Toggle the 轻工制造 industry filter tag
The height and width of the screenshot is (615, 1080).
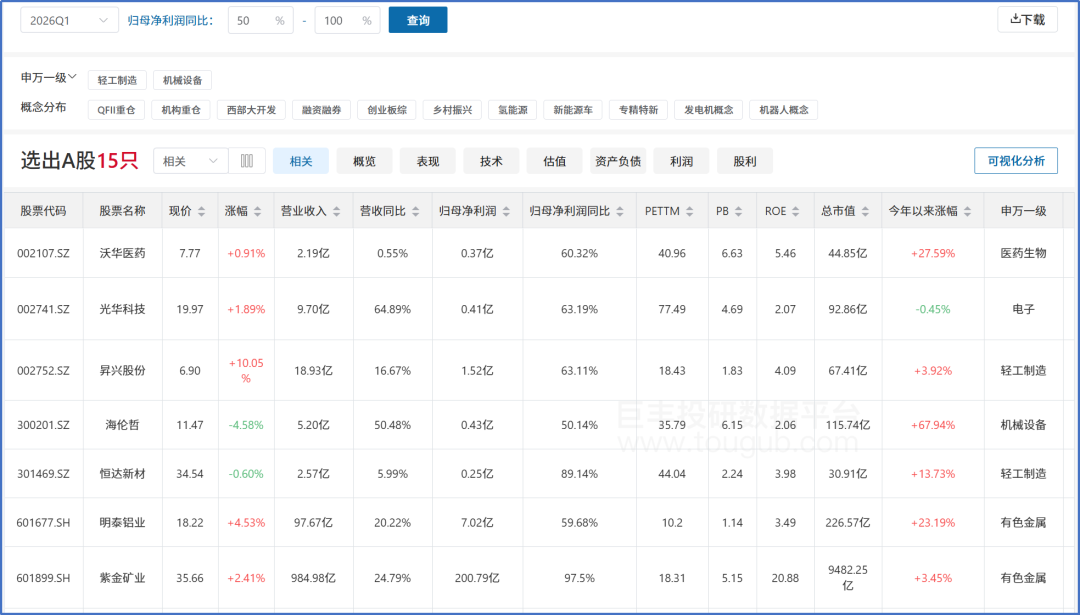click(x=118, y=80)
